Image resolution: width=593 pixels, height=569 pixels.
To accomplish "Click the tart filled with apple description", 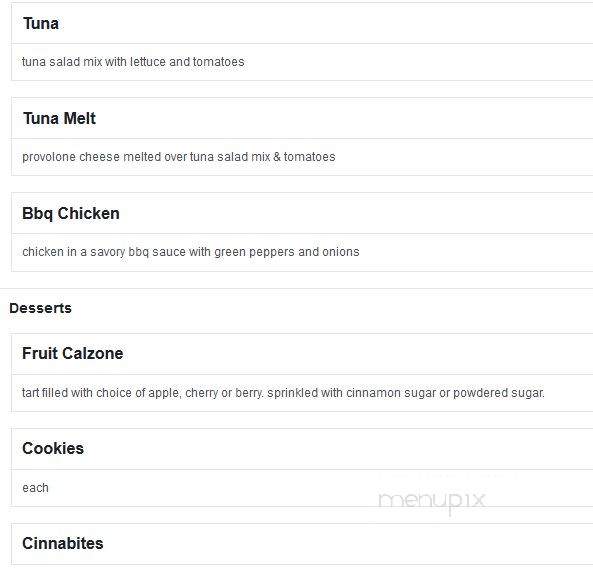I will pyautogui.click(x=283, y=393).
